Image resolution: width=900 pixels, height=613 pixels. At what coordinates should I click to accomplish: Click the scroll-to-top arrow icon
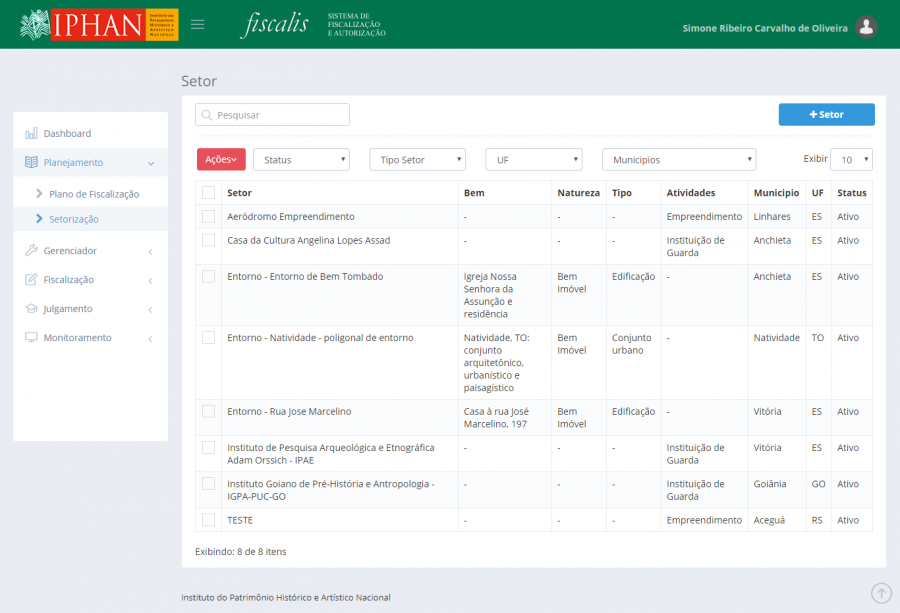click(x=881, y=593)
